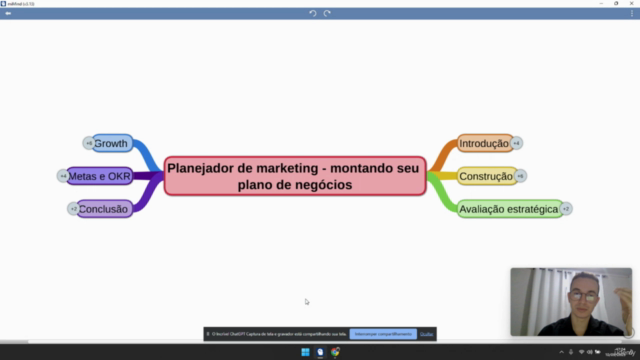The height and width of the screenshot is (360, 640).
Task: Select the Conclusão node
Action: pyautogui.click(x=104, y=209)
